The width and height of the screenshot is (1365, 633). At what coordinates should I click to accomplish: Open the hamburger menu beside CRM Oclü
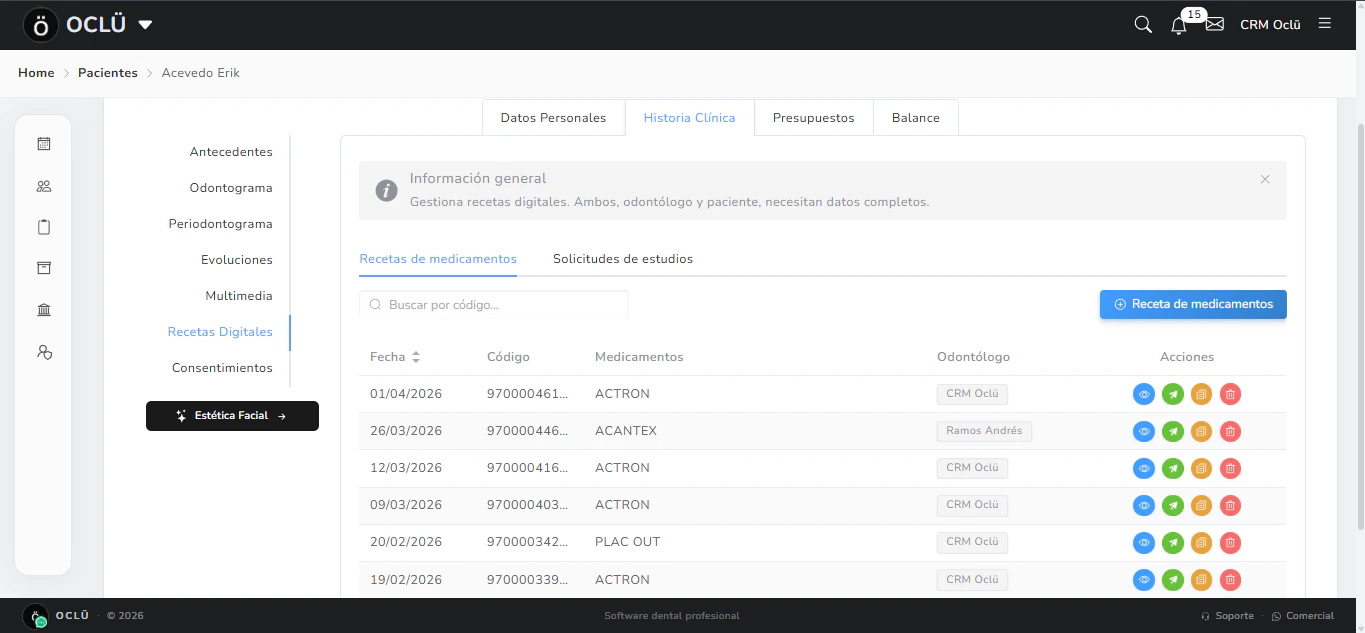pos(1325,23)
